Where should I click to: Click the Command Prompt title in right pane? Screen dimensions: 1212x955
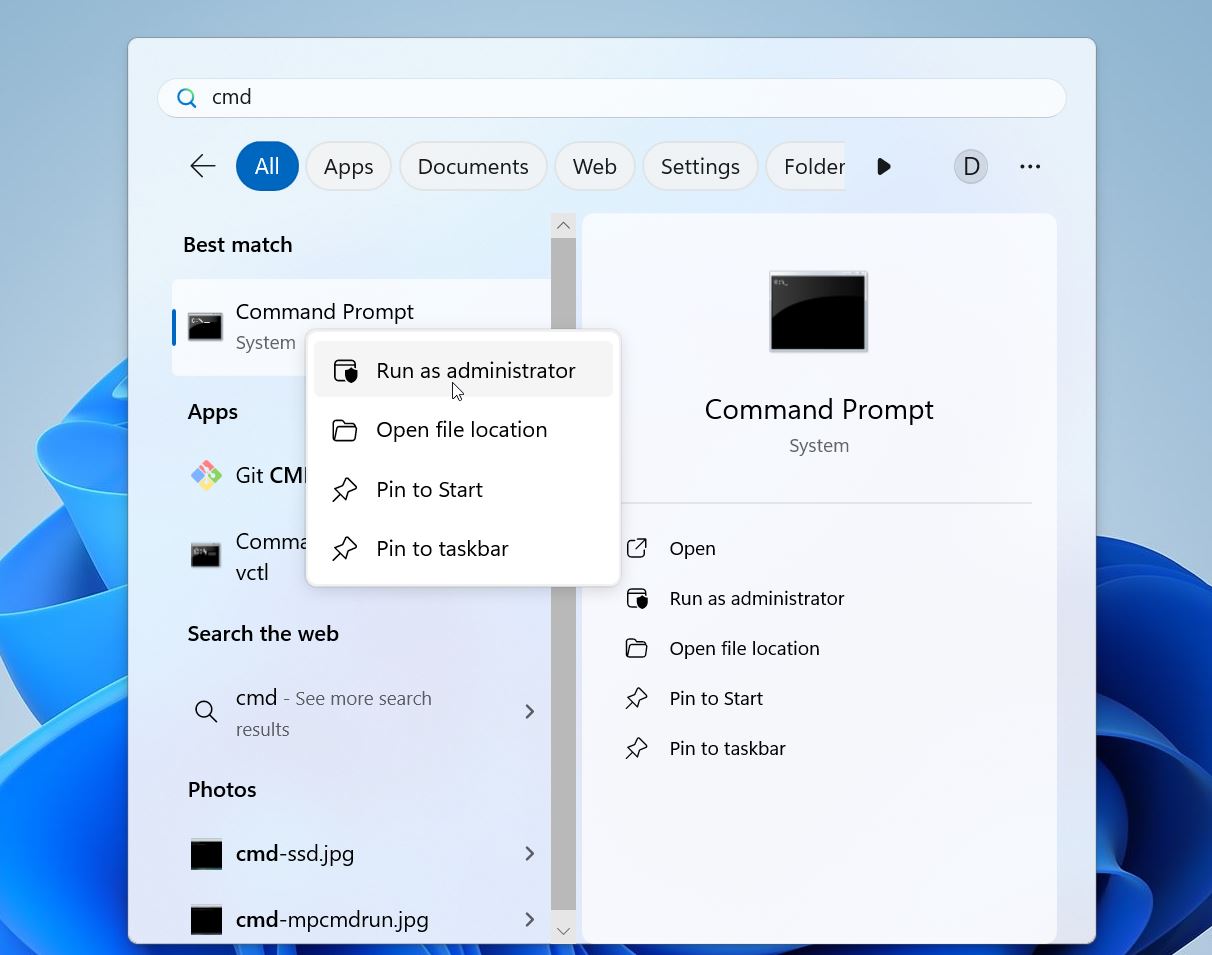(819, 409)
